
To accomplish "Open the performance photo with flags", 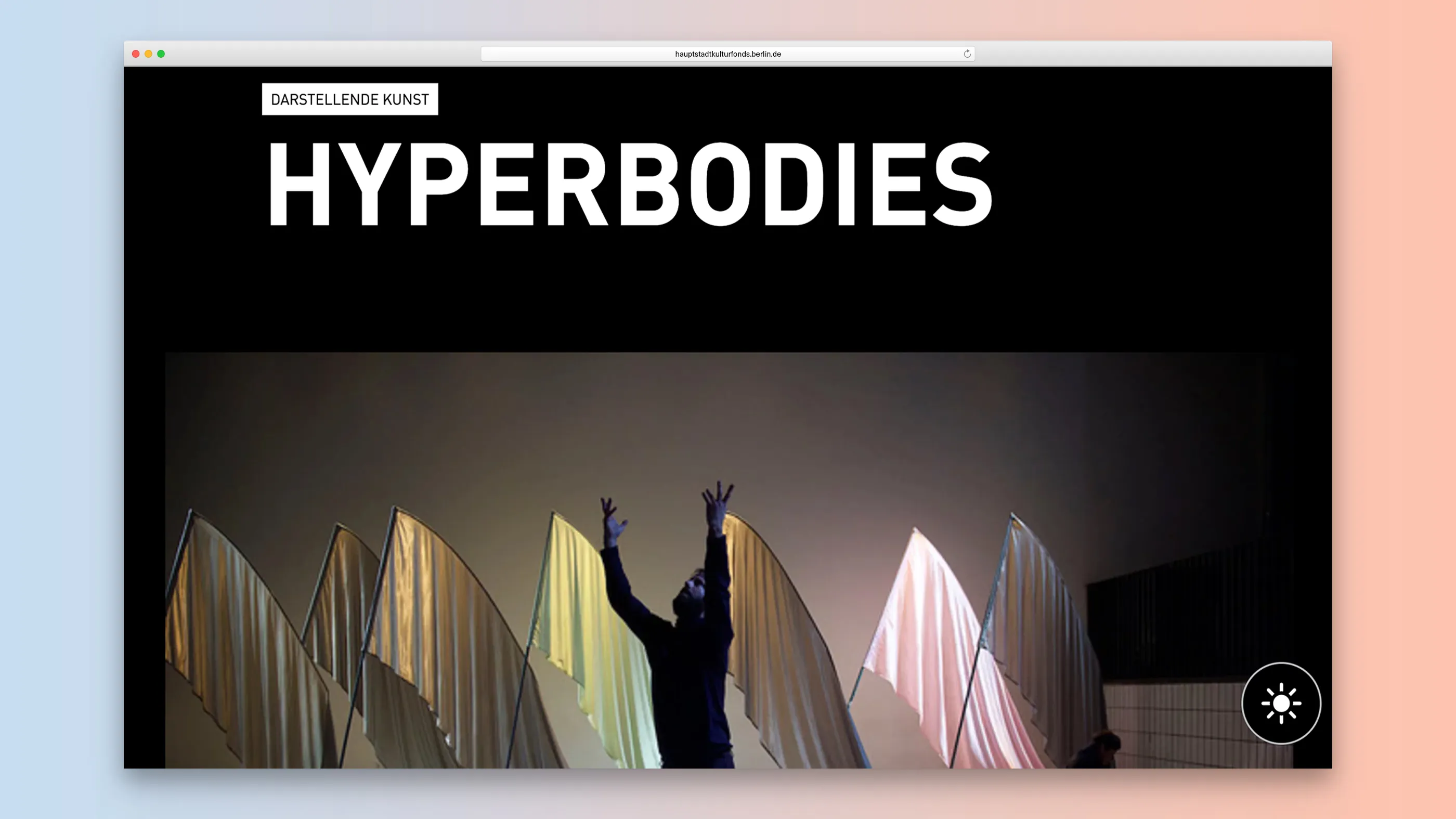I will [x=729, y=560].
